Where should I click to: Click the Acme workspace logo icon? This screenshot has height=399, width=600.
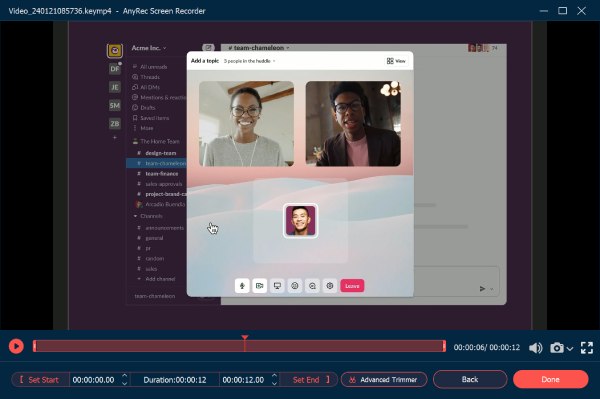tap(115, 50)
